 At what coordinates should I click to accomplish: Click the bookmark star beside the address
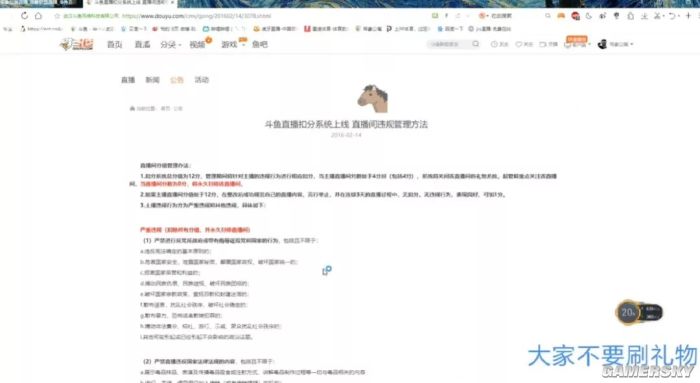[x=57, y=16]
